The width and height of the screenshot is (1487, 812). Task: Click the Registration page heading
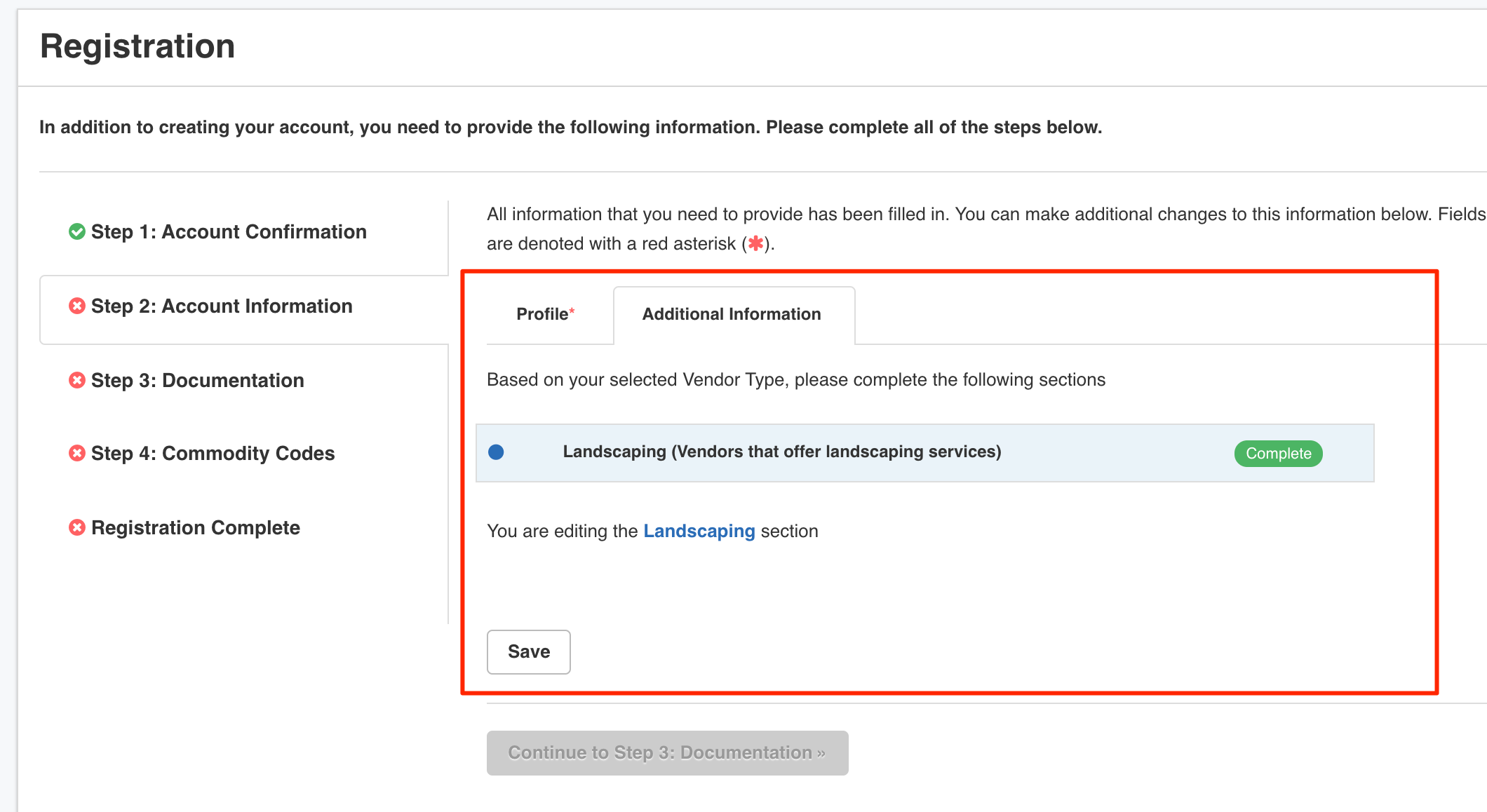click(x=137, y=46)
